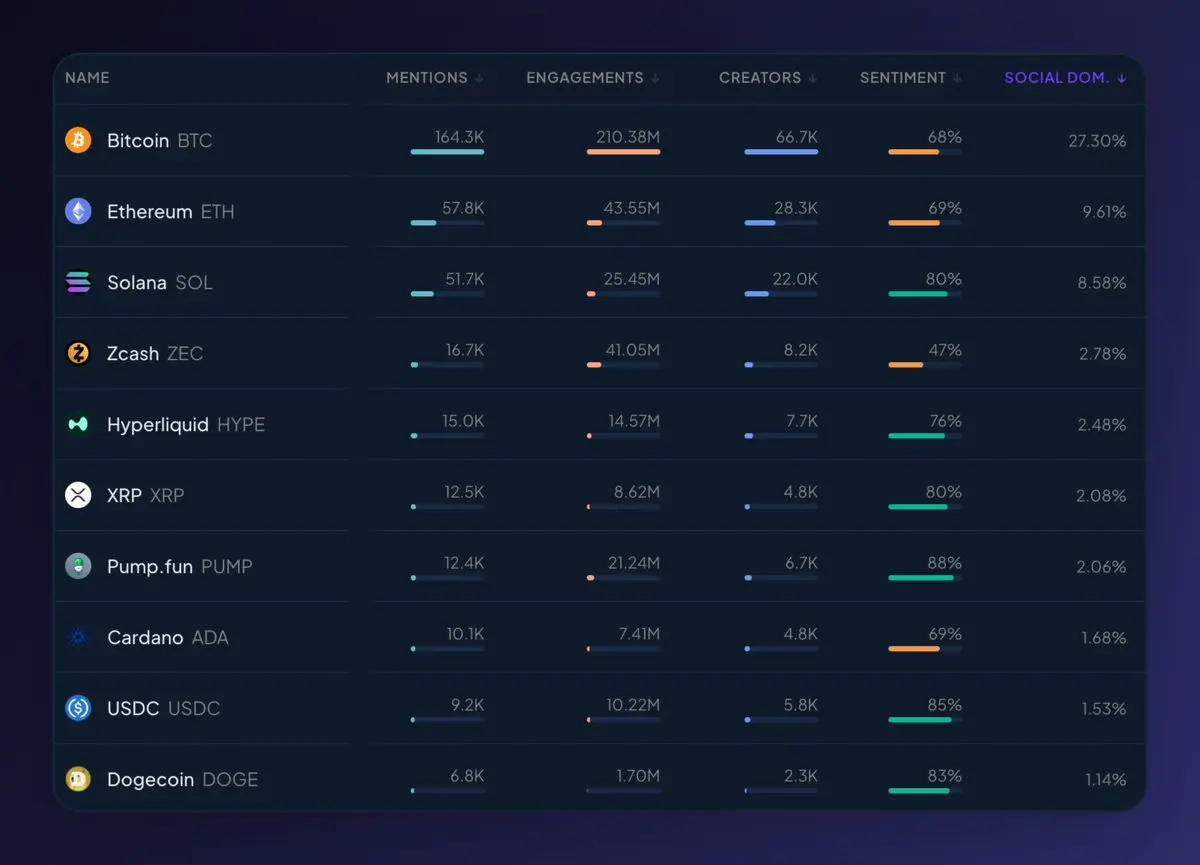Click Pump.fun's 88% sentiment value
The height and width of the screenshot is (865, 1200).
[945, 563]
